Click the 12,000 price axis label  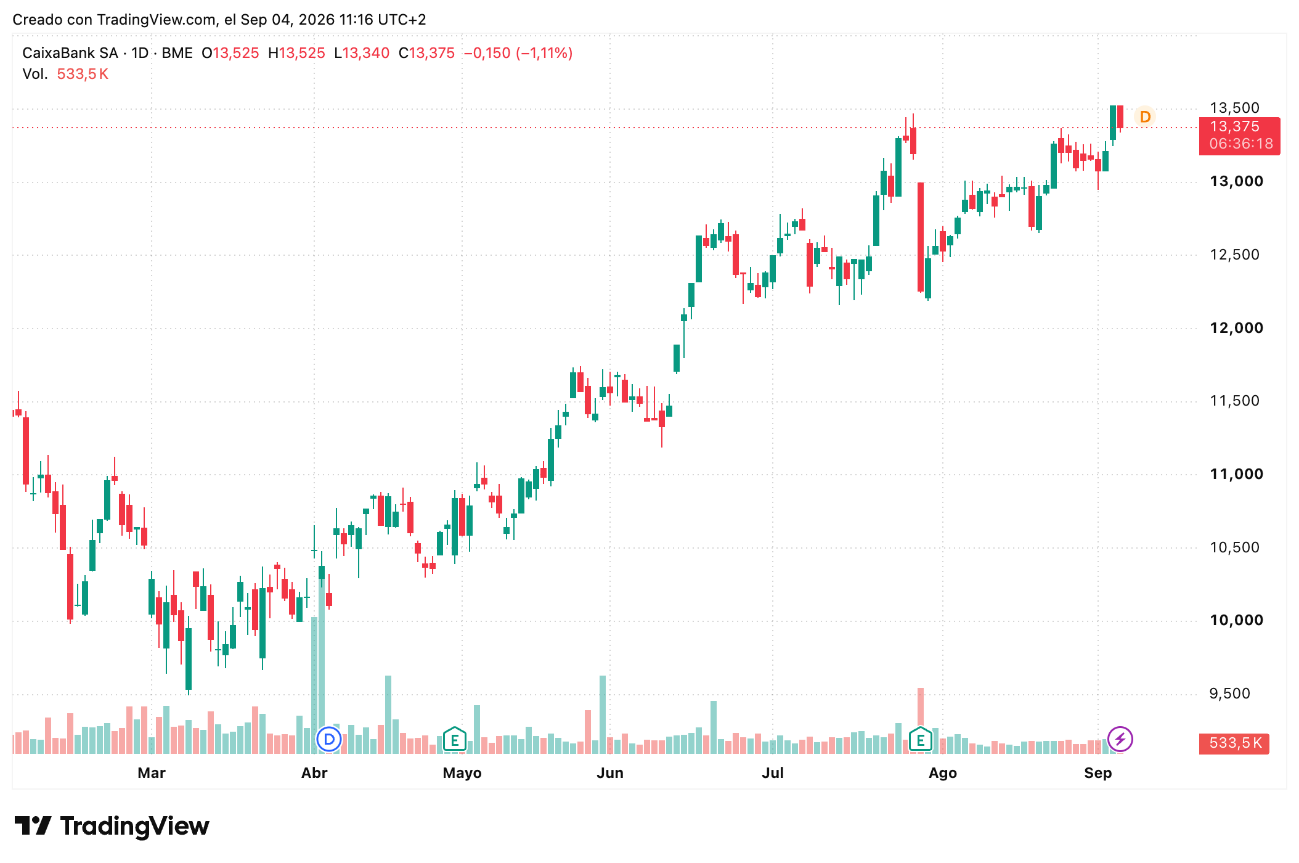click(x=1235, y=328)
